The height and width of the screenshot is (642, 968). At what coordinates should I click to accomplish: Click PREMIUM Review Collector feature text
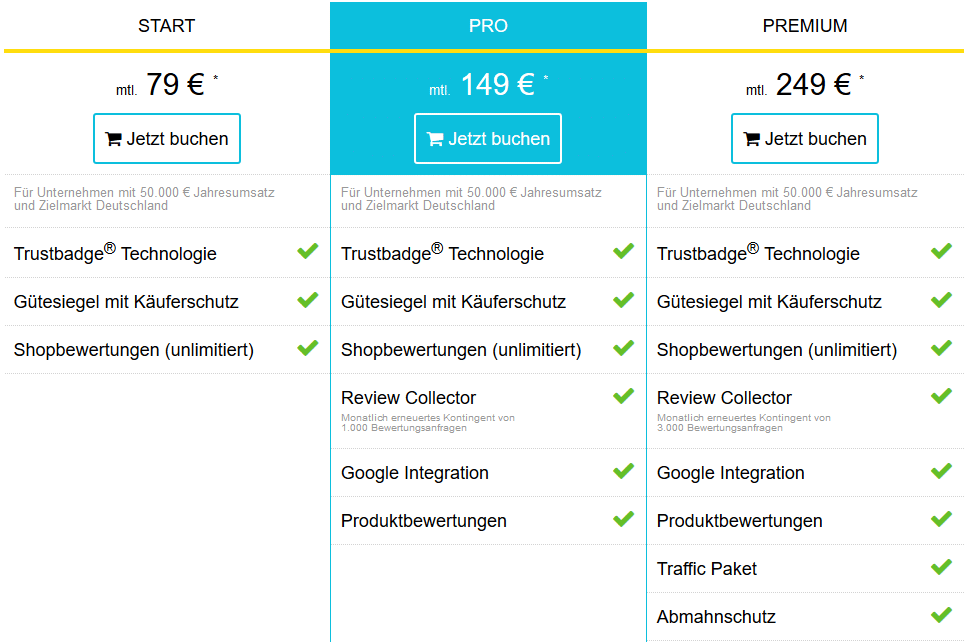(724, 398)
